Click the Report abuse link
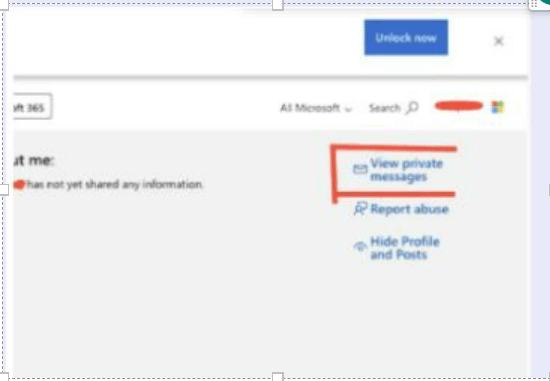Screen dimensions: 550x381 point(409,209)
